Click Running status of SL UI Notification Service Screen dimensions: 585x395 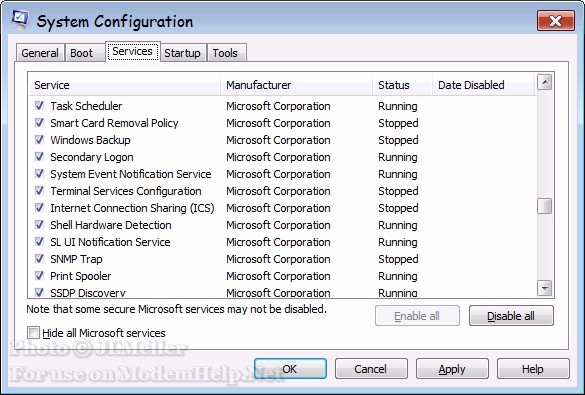pyautogui.click(x=398, y=242)
